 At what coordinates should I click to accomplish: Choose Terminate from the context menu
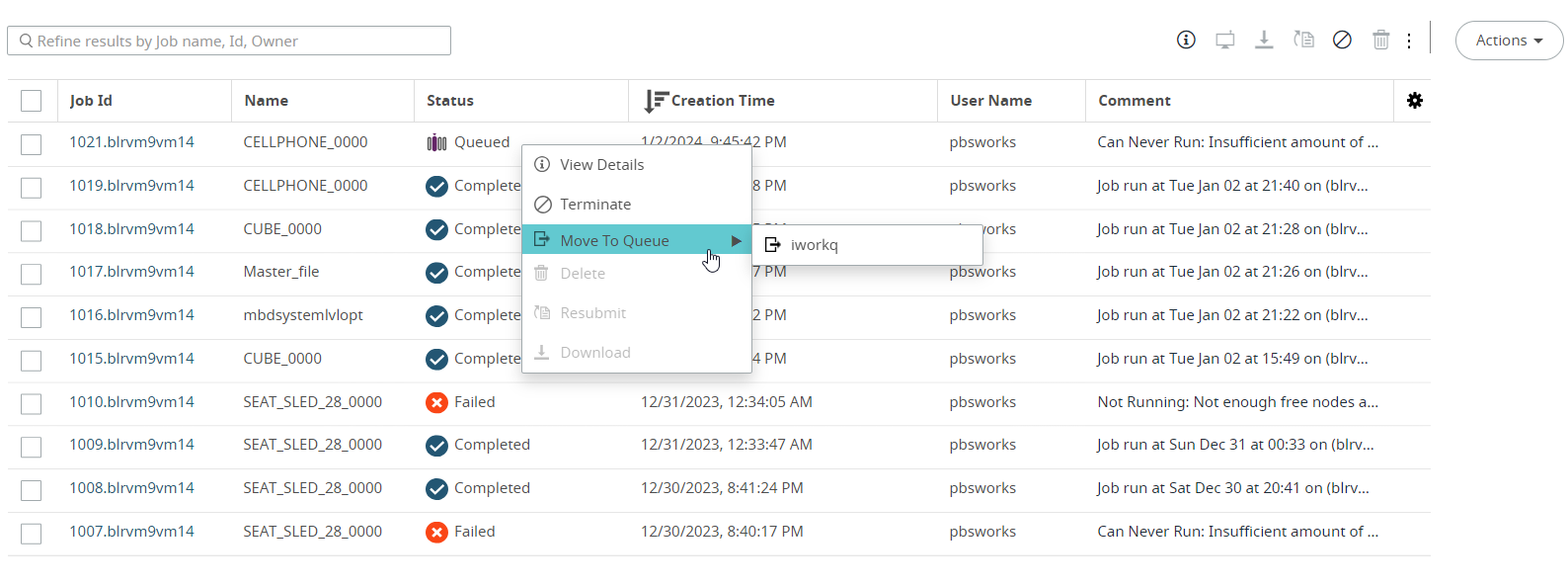coord(594,205)
